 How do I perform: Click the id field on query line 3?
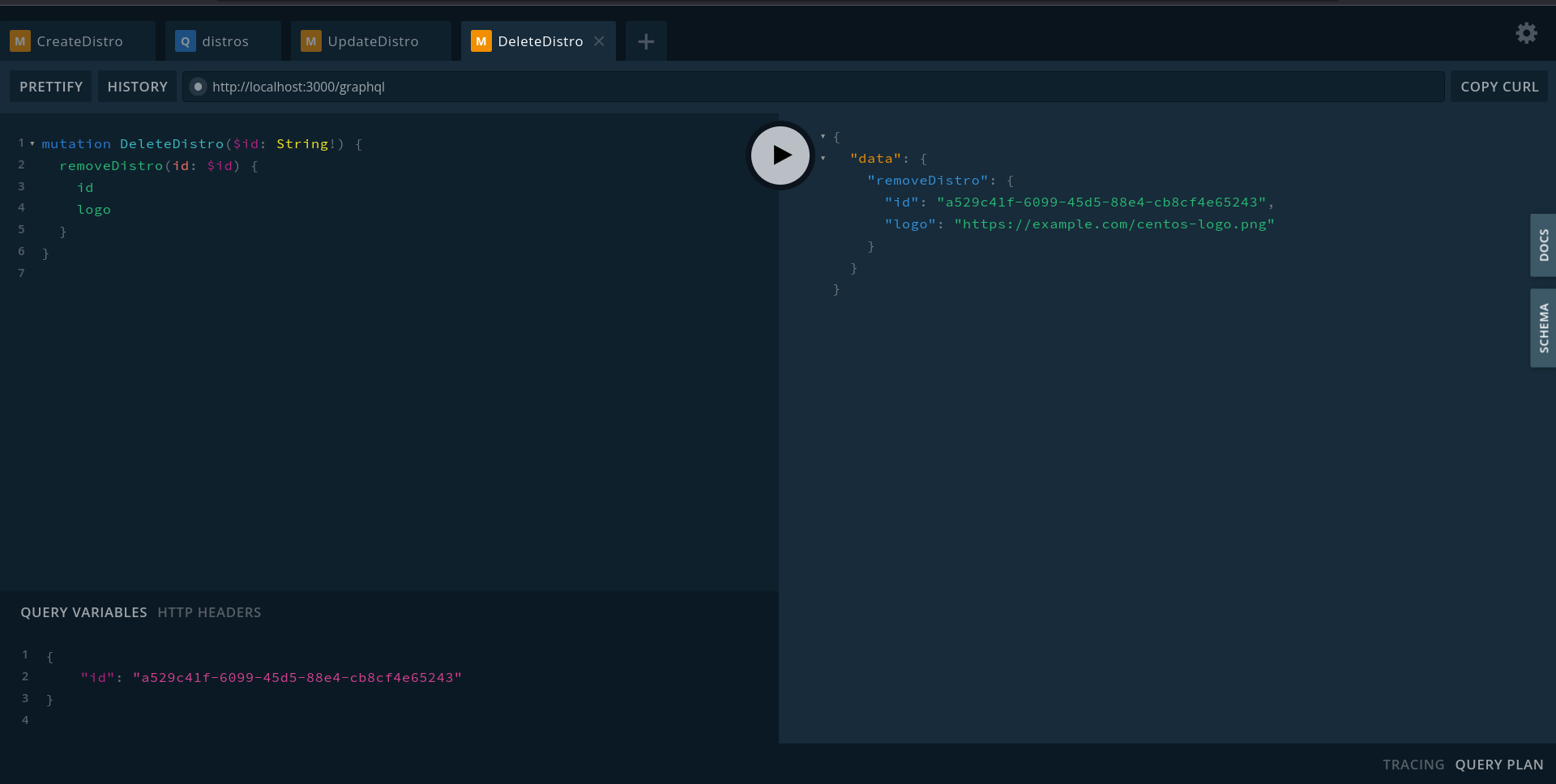click(x=85, y=187)
